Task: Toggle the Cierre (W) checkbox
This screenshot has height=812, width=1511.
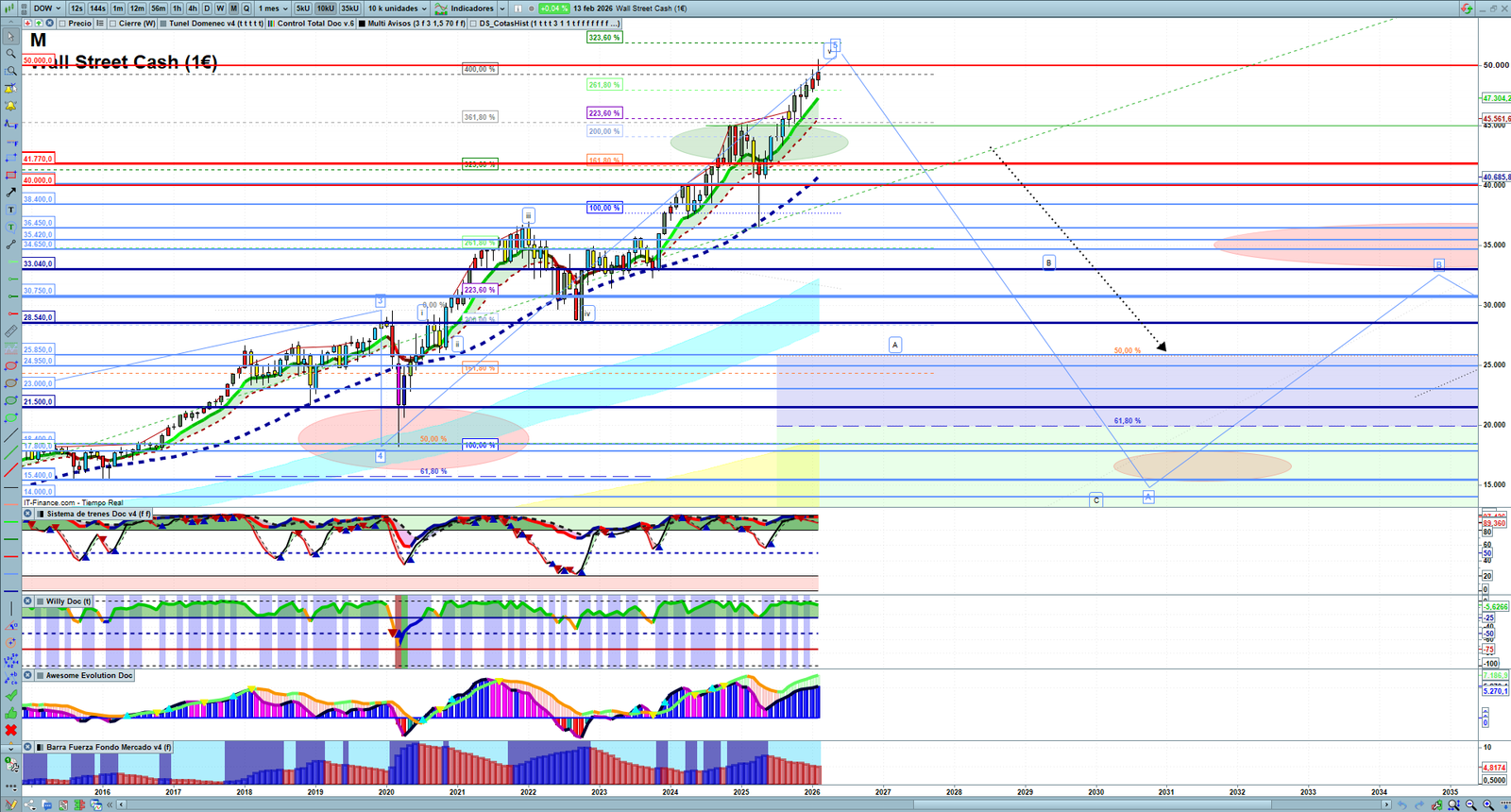Action: [x=113, y=24]
